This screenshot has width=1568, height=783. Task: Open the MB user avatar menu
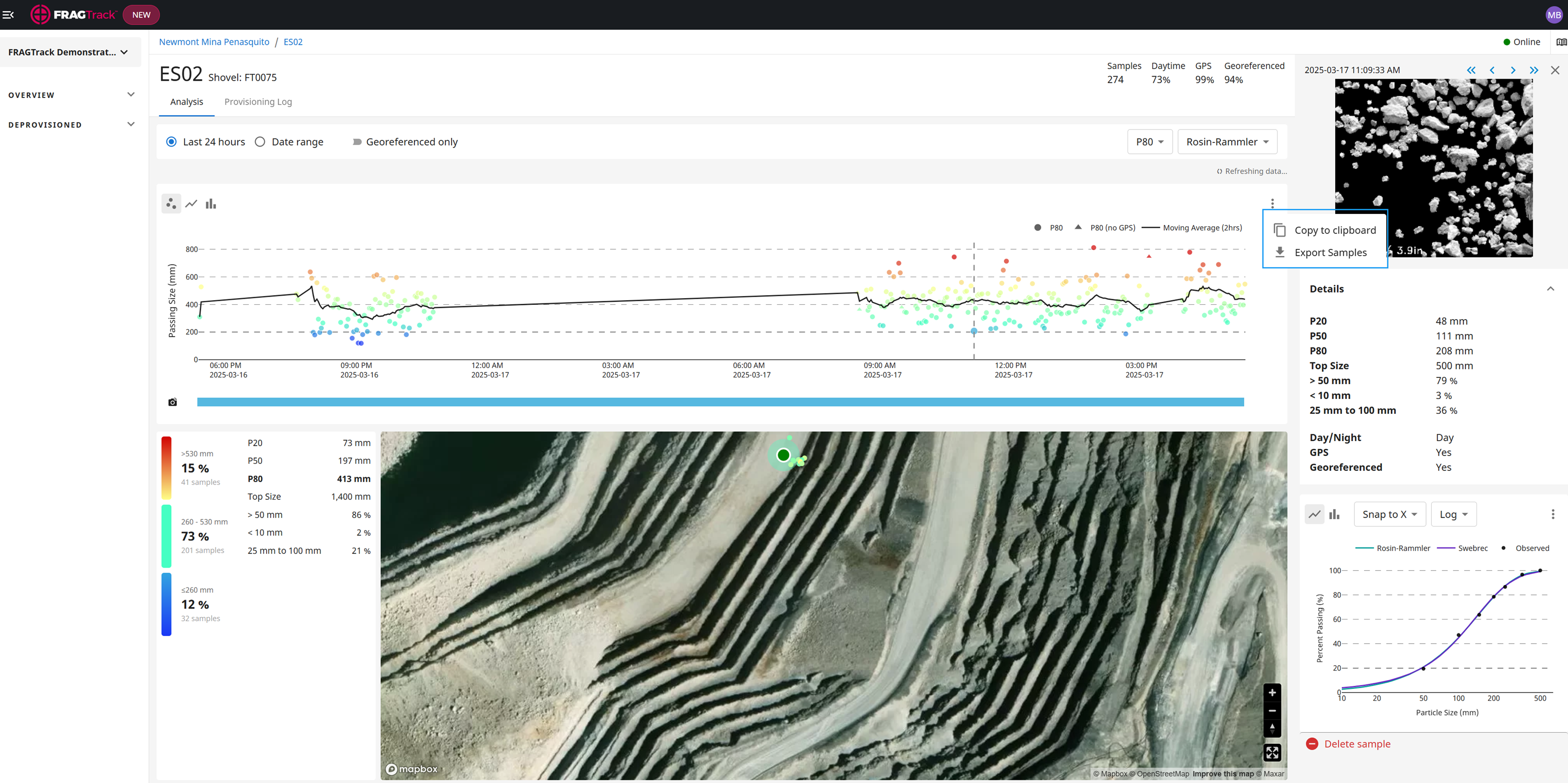[1554, 14]
